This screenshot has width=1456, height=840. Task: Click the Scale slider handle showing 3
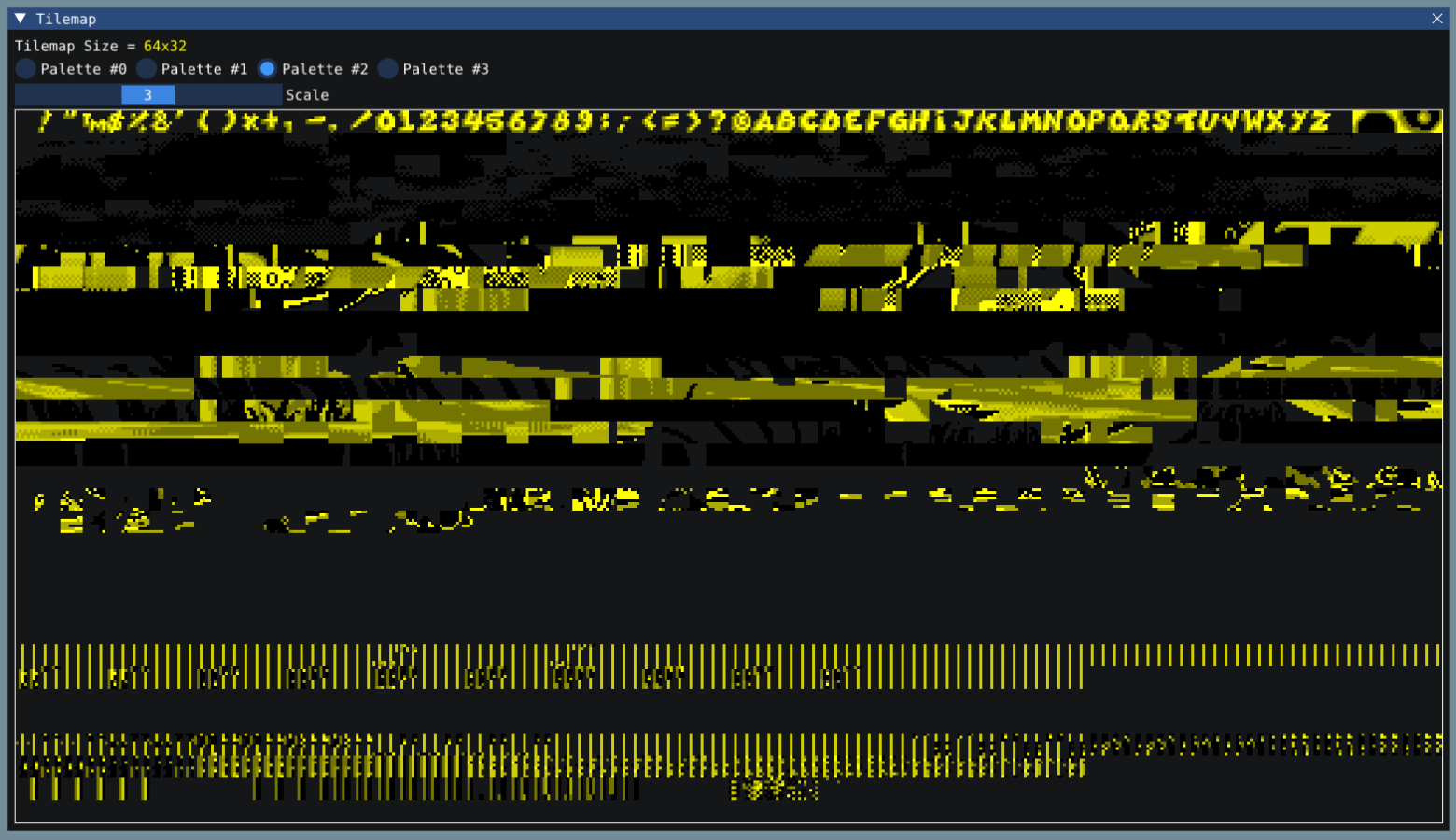coord(147,94)
